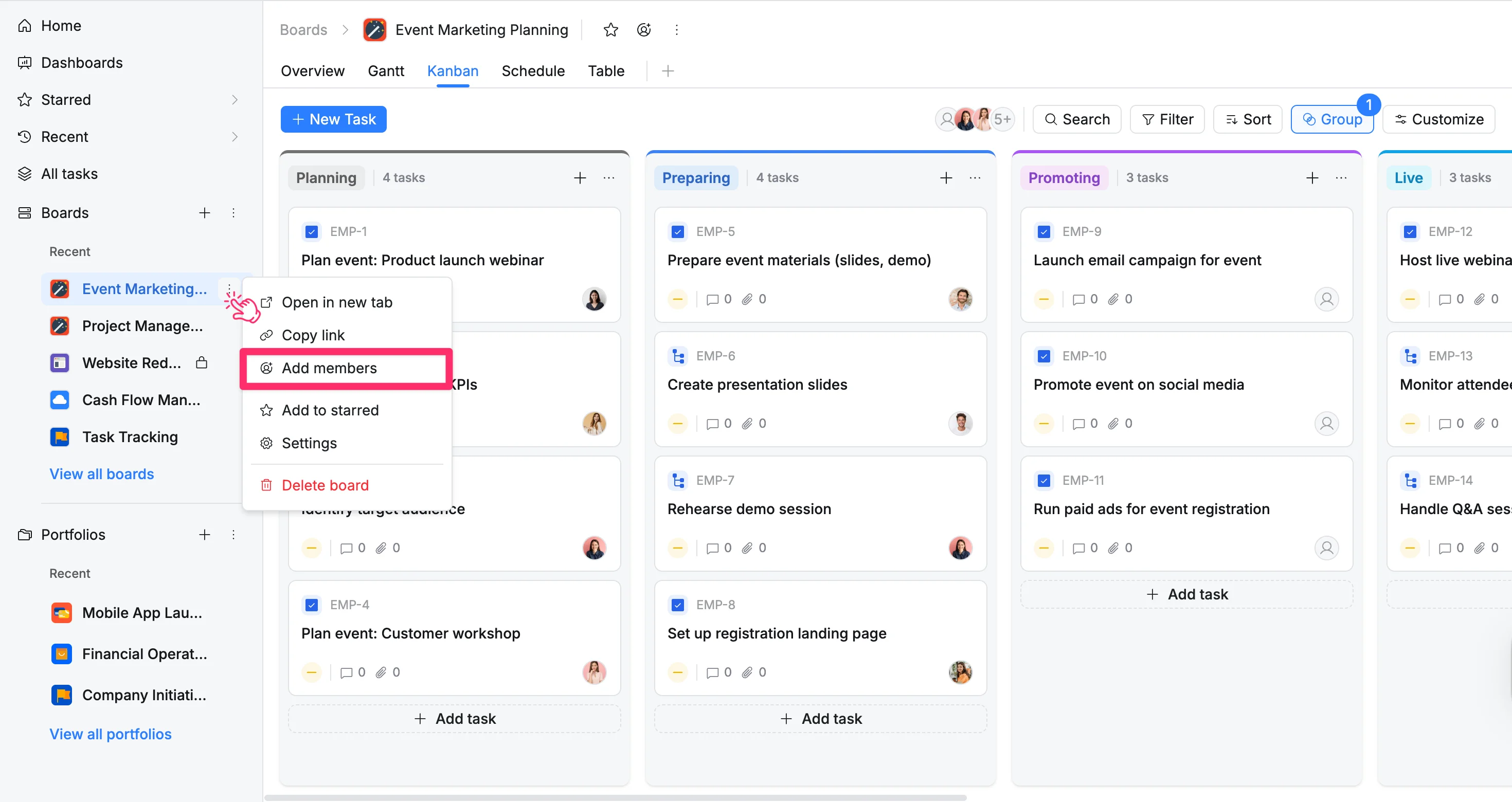The image size is (1512, 802).
Task: Toggle EMP-9 task checkbox
Action: 1044,232
